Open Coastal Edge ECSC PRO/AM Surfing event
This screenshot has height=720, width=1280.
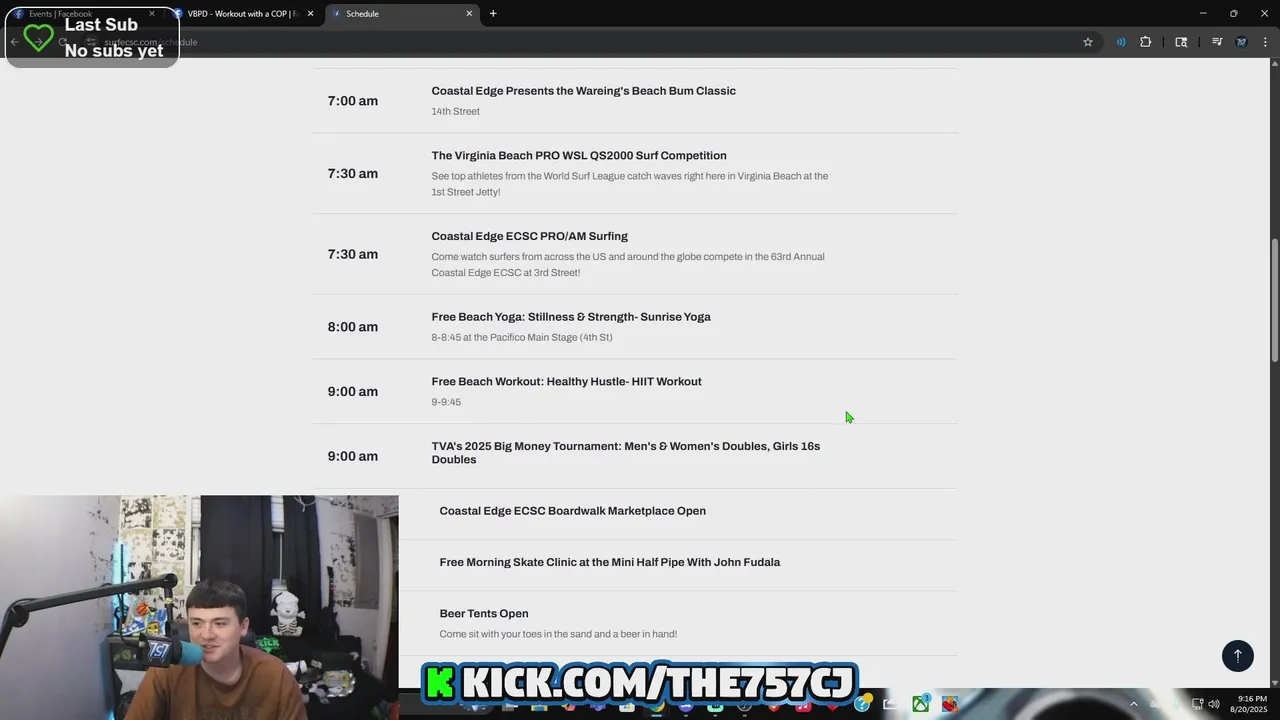[x=529, y=237]
